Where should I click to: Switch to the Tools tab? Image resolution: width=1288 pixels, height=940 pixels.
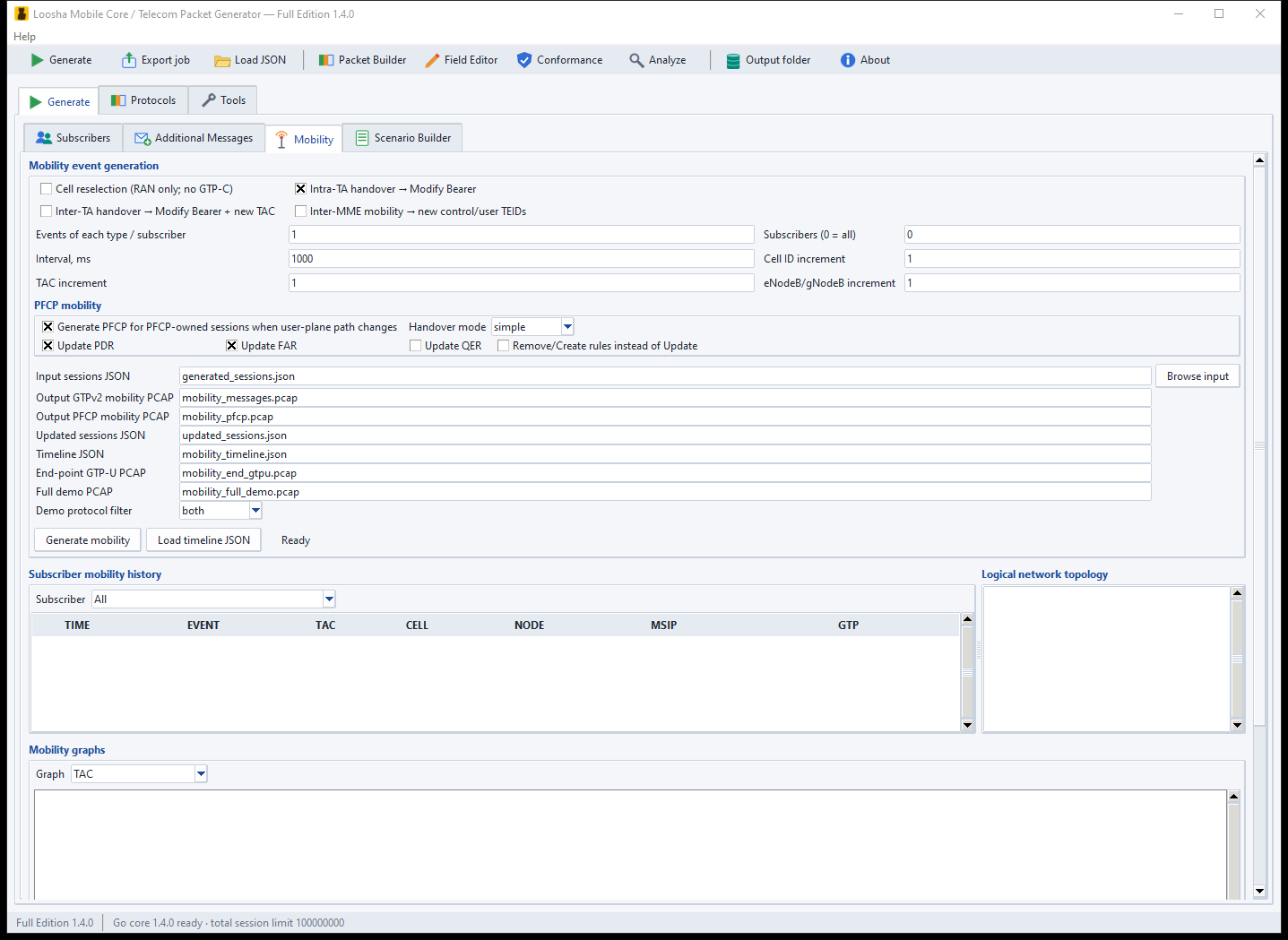coord(223,100)
